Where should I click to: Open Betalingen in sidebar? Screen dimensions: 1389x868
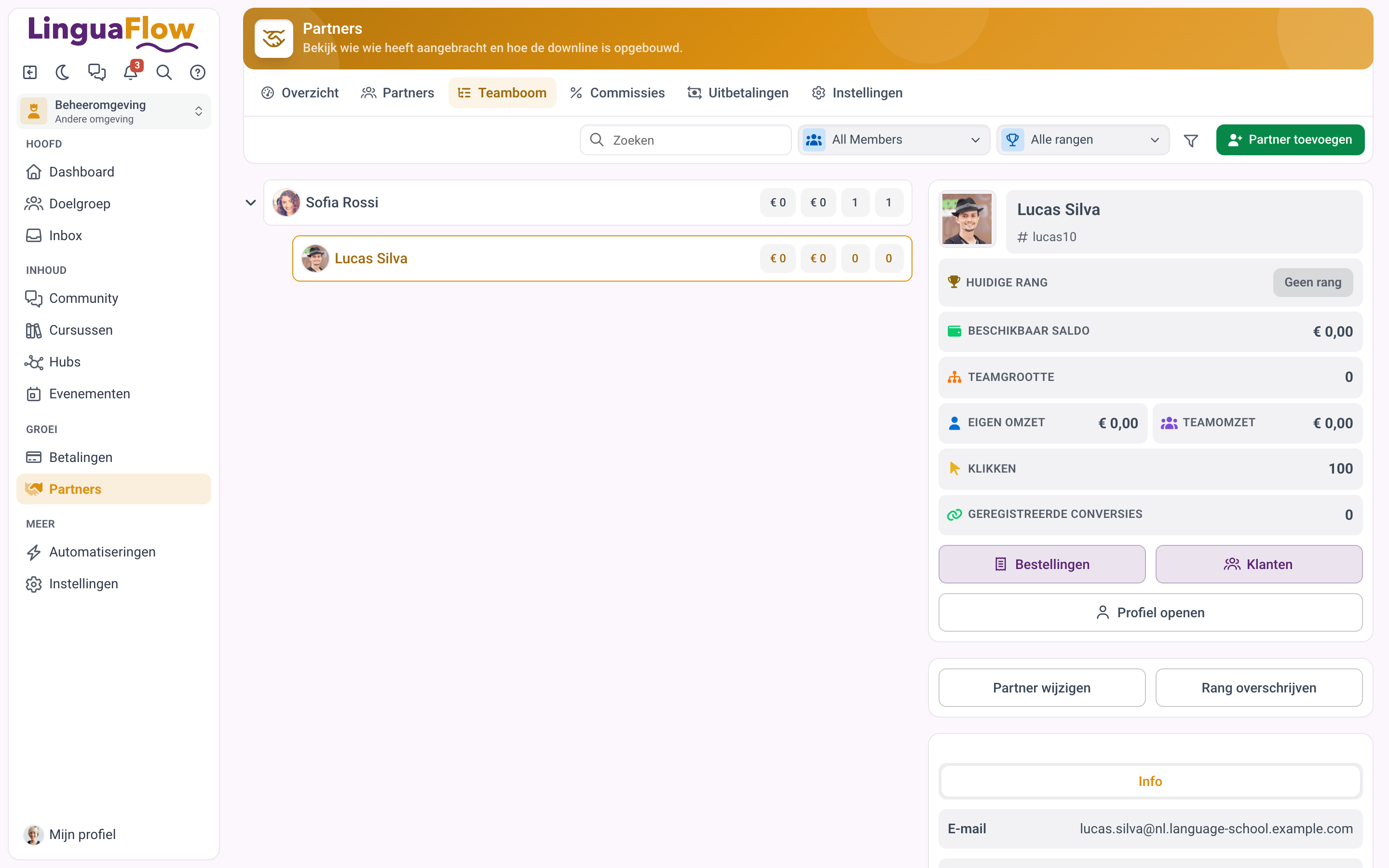(x=114, y=458)
